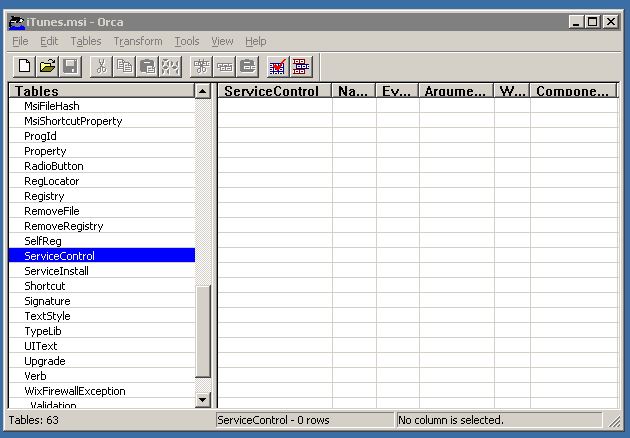Open the View menu
Viewport: 630px width, 438px height.
click(222, 41)
